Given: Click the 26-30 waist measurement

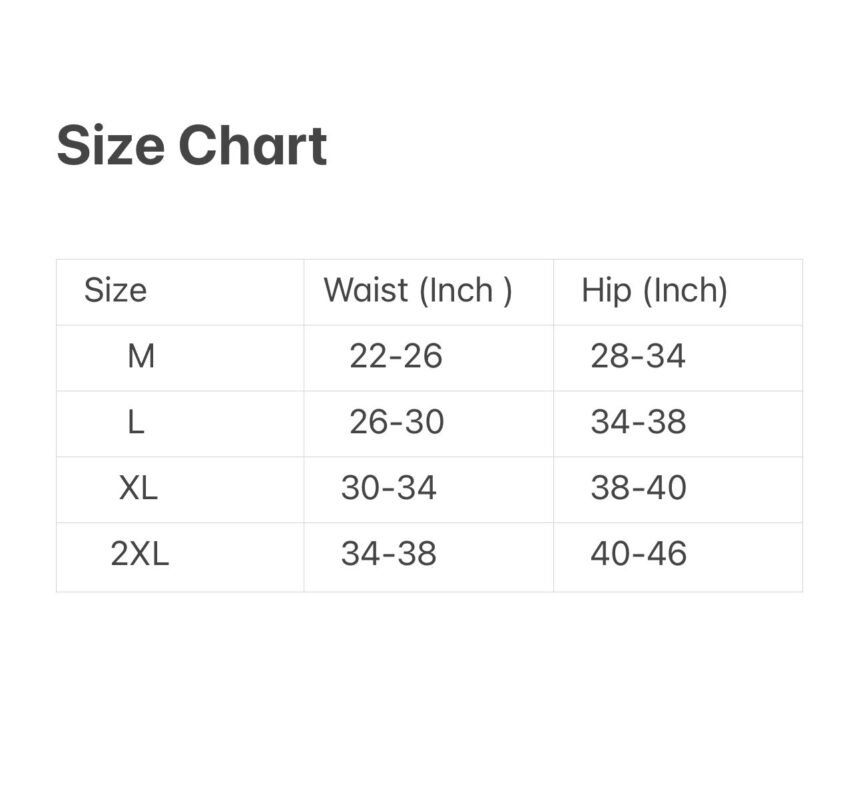Looking at the screenshot, I should tap(397, 422).
